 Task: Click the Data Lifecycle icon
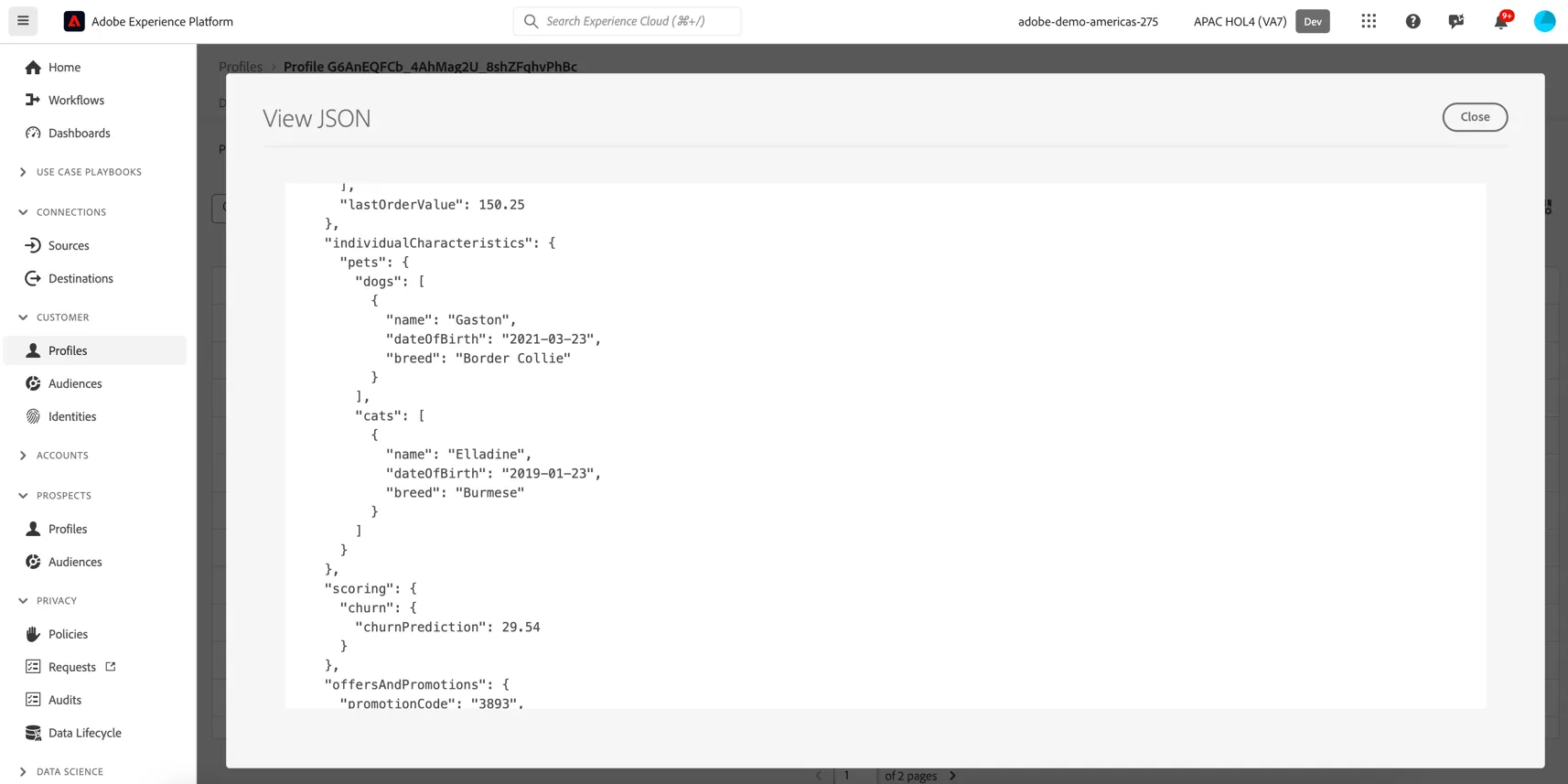33,733
